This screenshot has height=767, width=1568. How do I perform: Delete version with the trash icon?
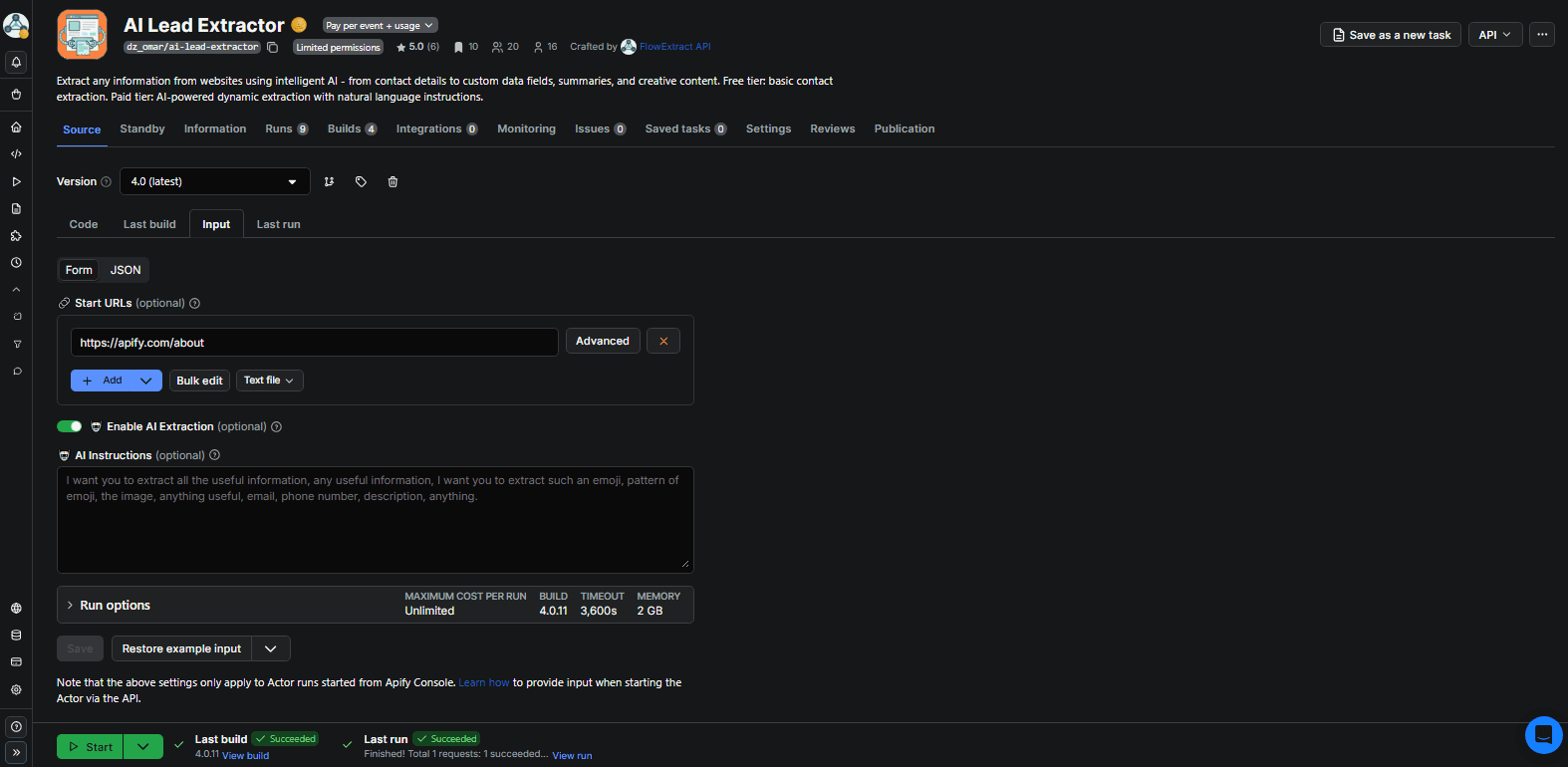click(x=392, y=181)
